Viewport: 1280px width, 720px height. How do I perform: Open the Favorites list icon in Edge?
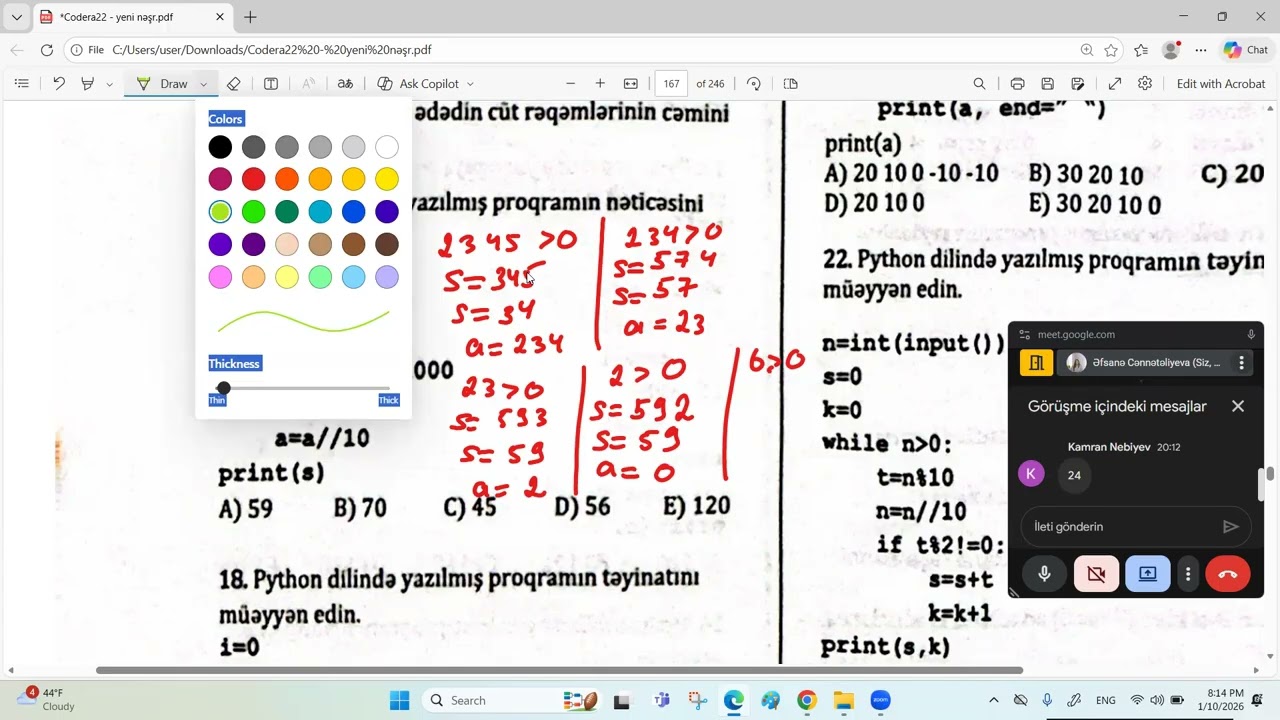click(x=1141, y=50)
